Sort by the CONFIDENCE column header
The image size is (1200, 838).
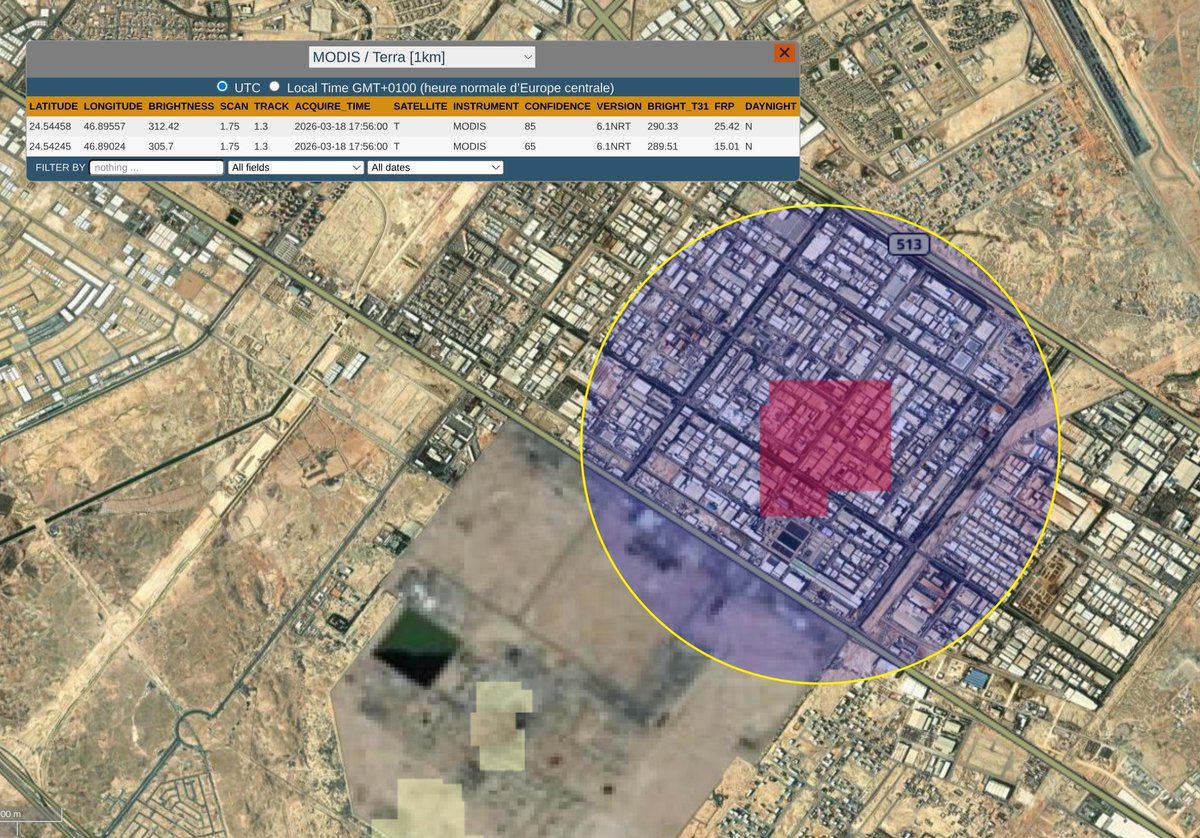click(558, 106)
